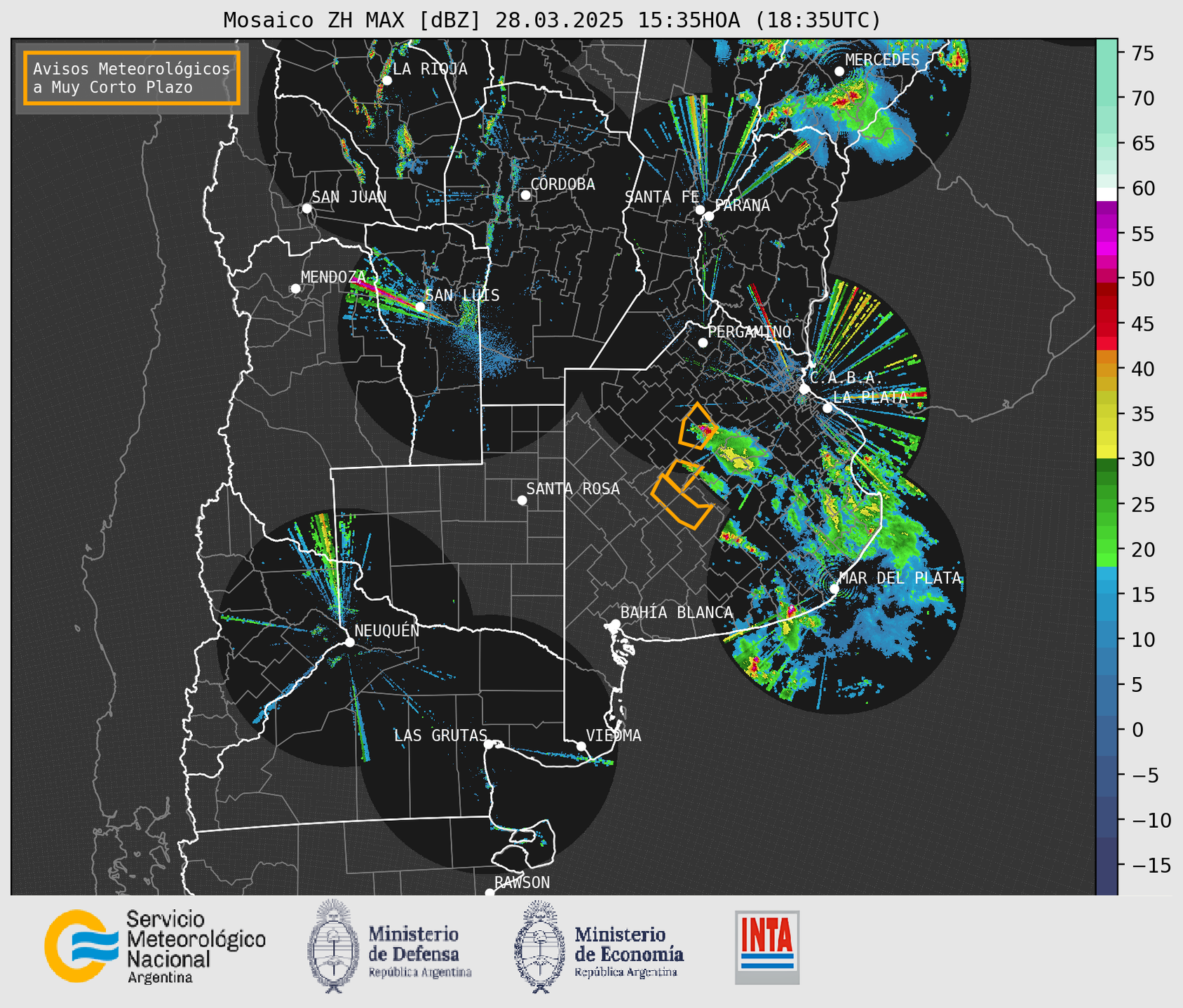Click the 60 value on the dBZ scale
The image size is (1183, 1008).
[1142, 189]
